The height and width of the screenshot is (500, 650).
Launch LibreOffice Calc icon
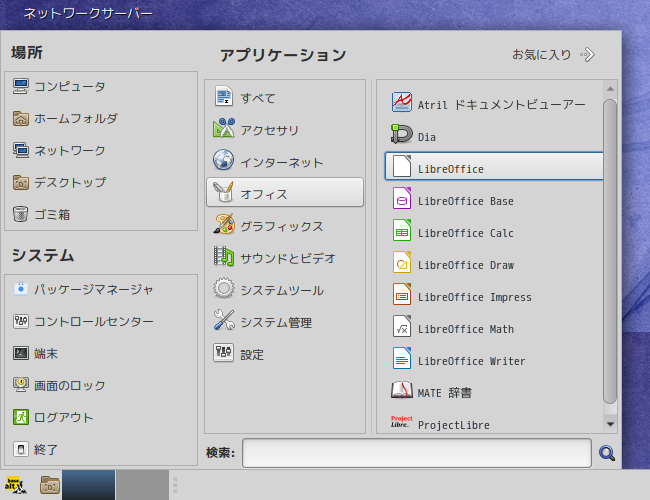coord(401,230)
